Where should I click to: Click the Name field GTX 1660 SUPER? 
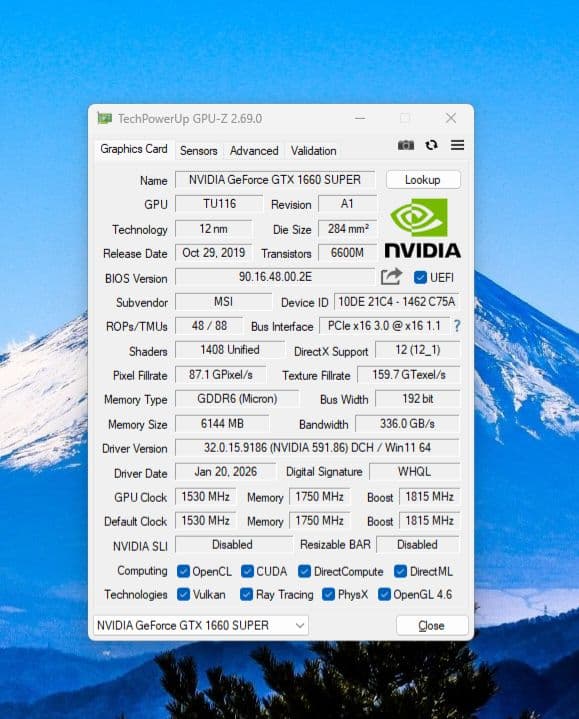275,180
